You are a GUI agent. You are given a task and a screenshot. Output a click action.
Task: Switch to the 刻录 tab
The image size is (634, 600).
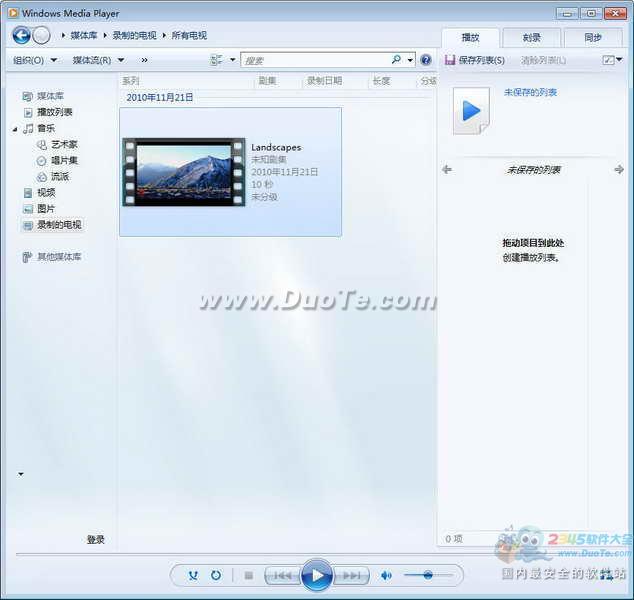531,38
